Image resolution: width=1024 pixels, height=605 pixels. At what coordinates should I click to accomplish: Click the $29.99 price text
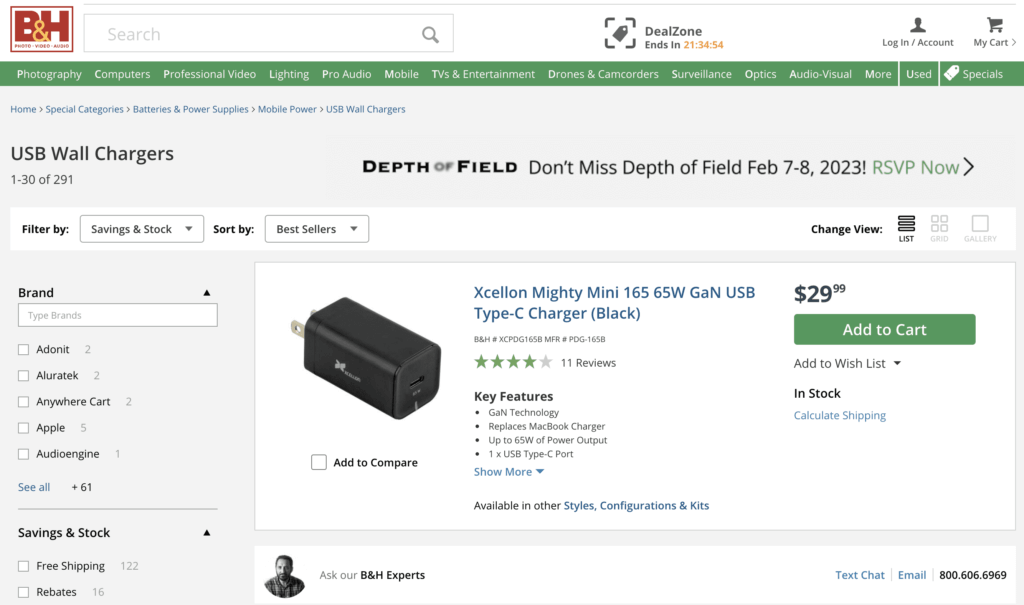coord(820,293)
